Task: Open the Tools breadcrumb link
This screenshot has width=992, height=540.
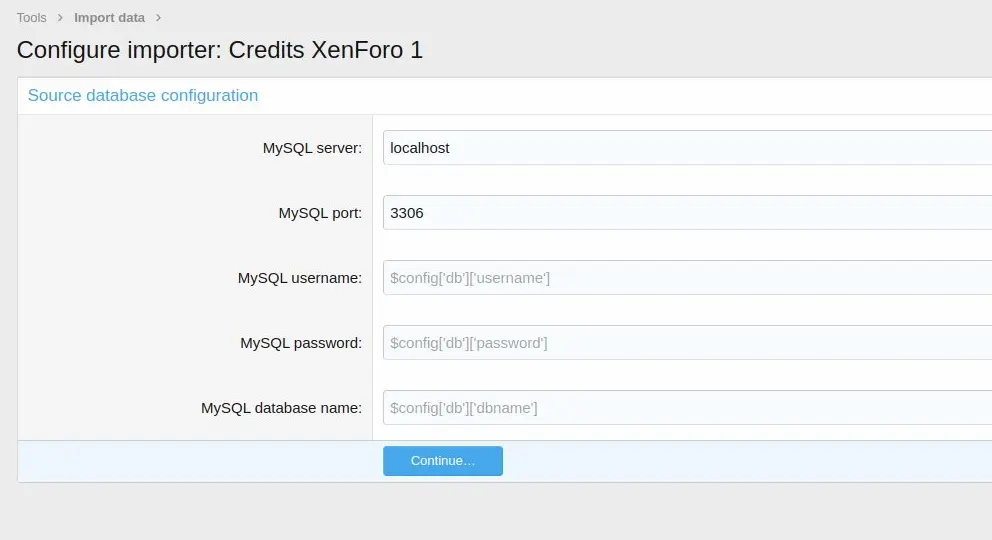Action: (32, 18)
